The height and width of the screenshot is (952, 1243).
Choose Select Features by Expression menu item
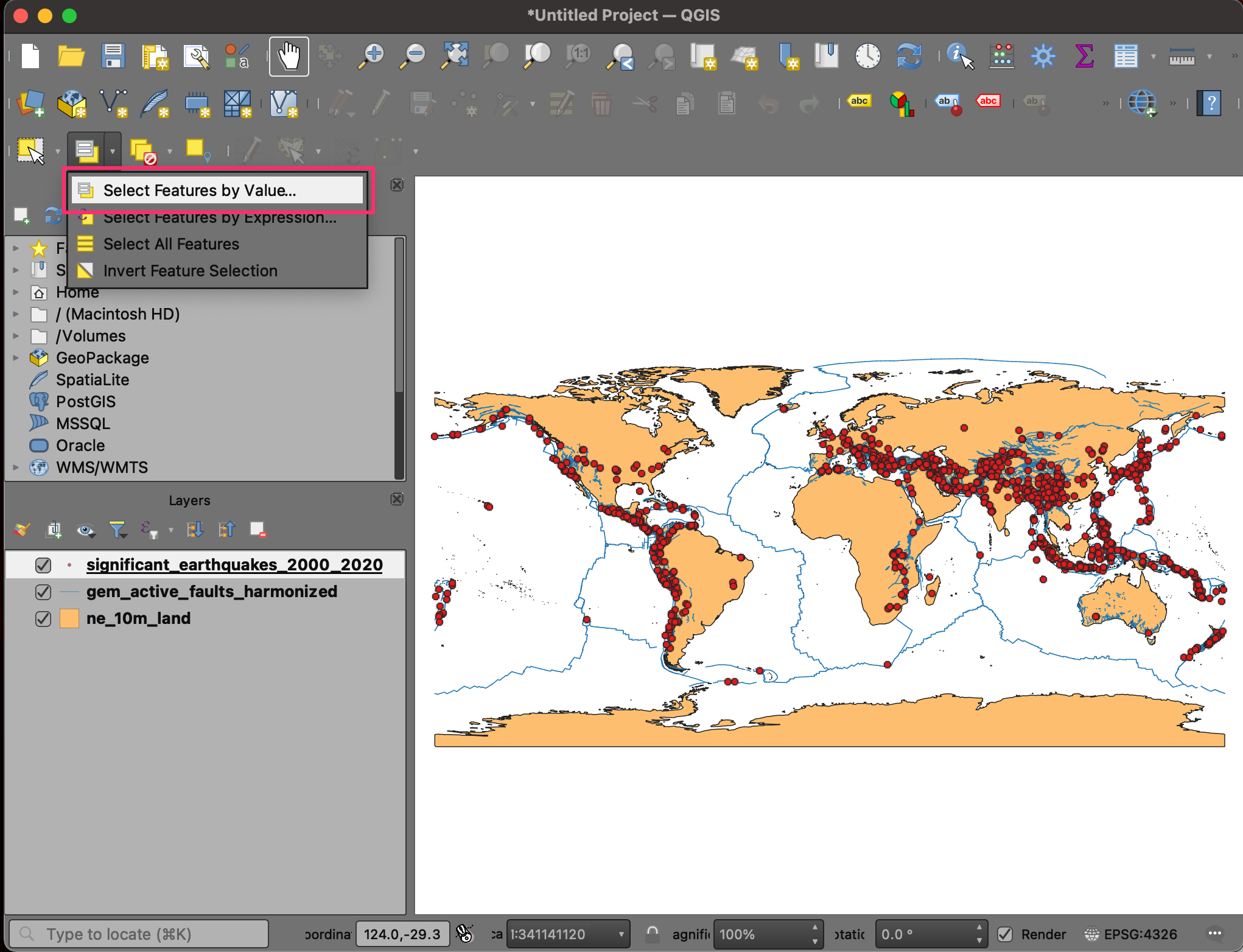217,217
